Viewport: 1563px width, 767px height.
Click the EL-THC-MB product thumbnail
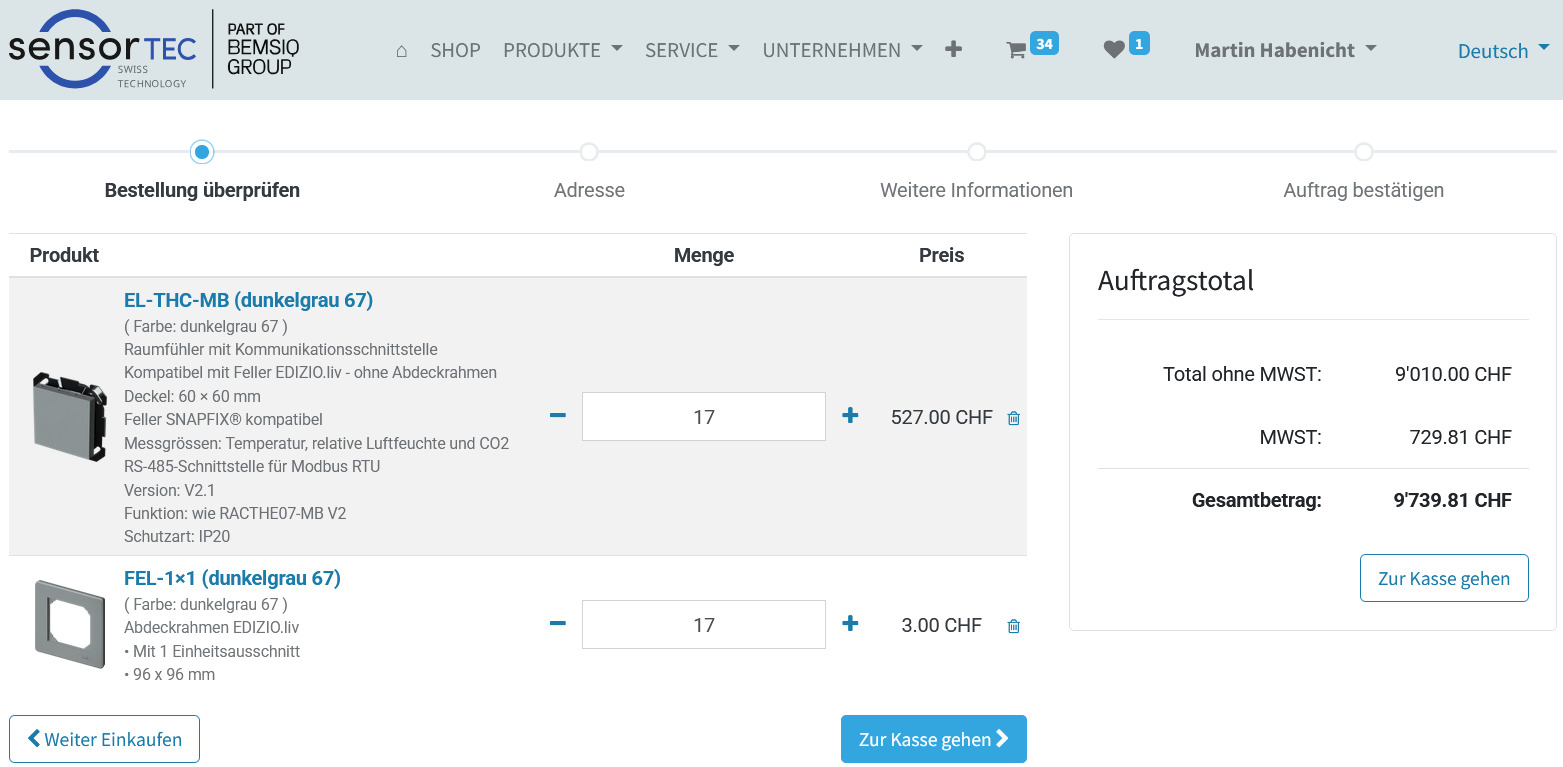click(69, 416)
